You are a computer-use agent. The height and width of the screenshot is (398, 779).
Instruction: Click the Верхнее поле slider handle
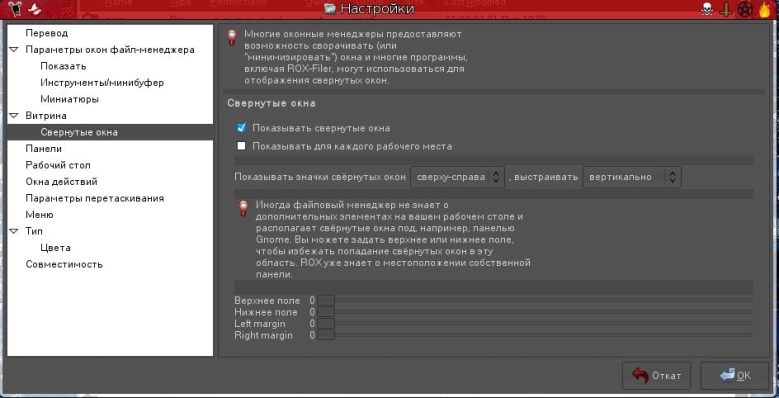coord(326,301)
